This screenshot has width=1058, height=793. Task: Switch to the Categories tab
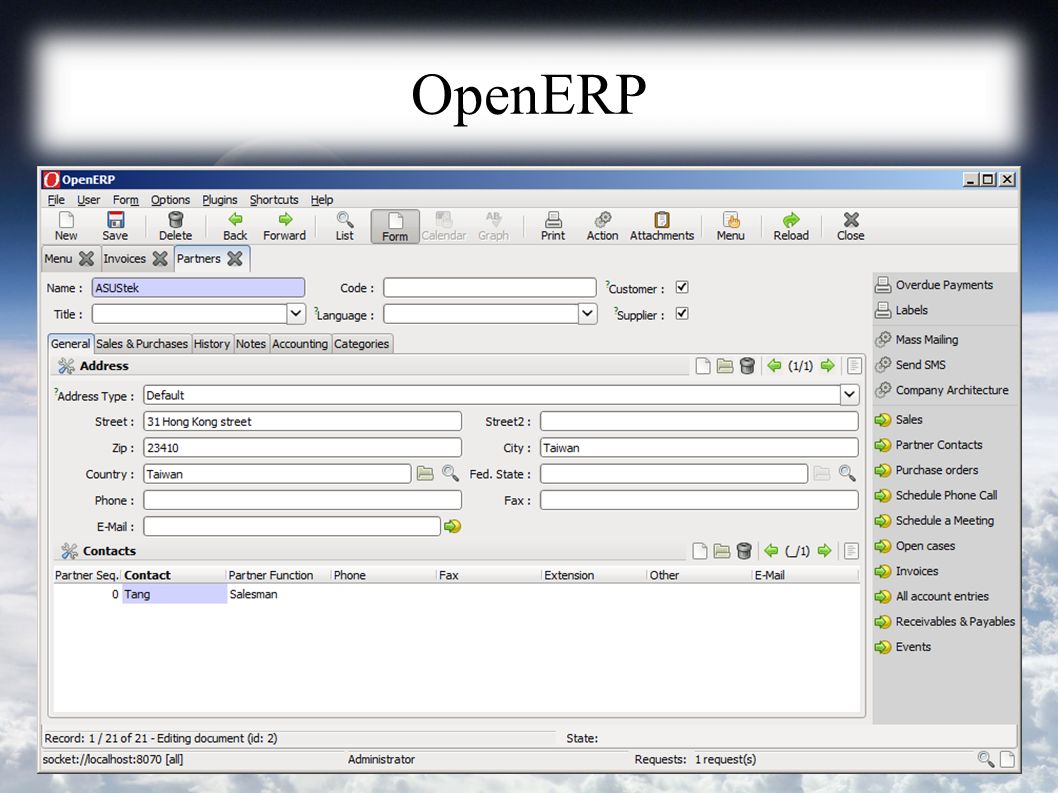(x=362, y=344)
